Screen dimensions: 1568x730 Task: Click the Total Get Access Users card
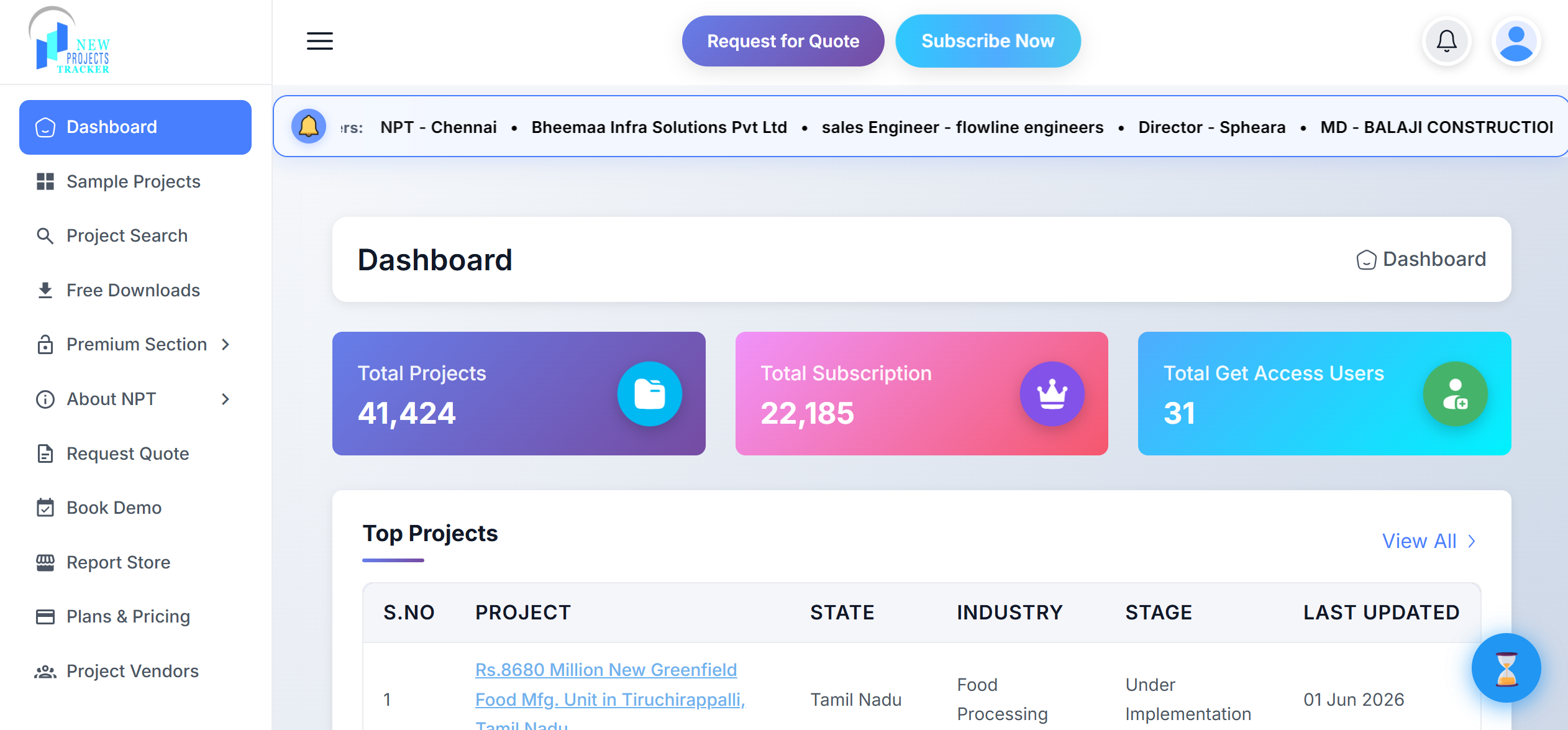(x=1324, y=393)
